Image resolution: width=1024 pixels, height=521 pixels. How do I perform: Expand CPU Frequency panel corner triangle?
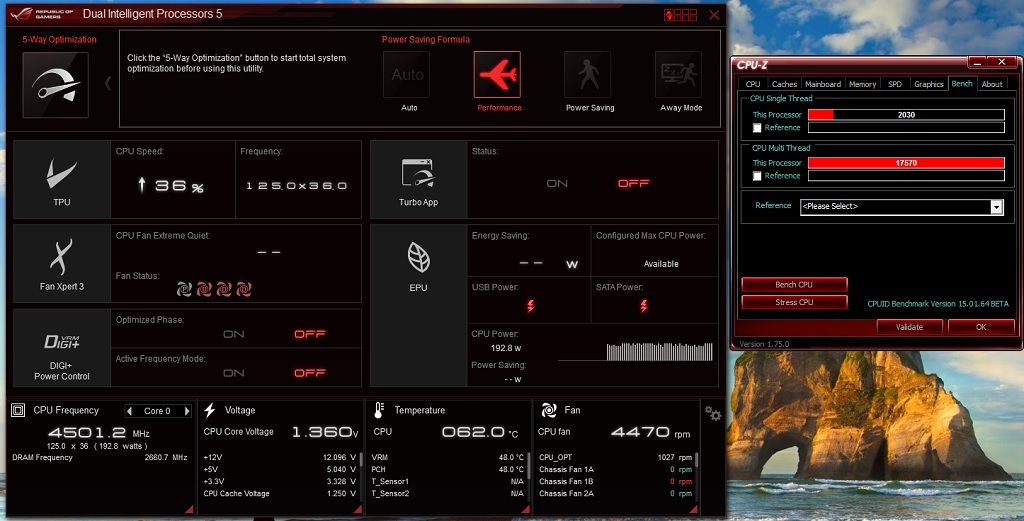point(189,509)
